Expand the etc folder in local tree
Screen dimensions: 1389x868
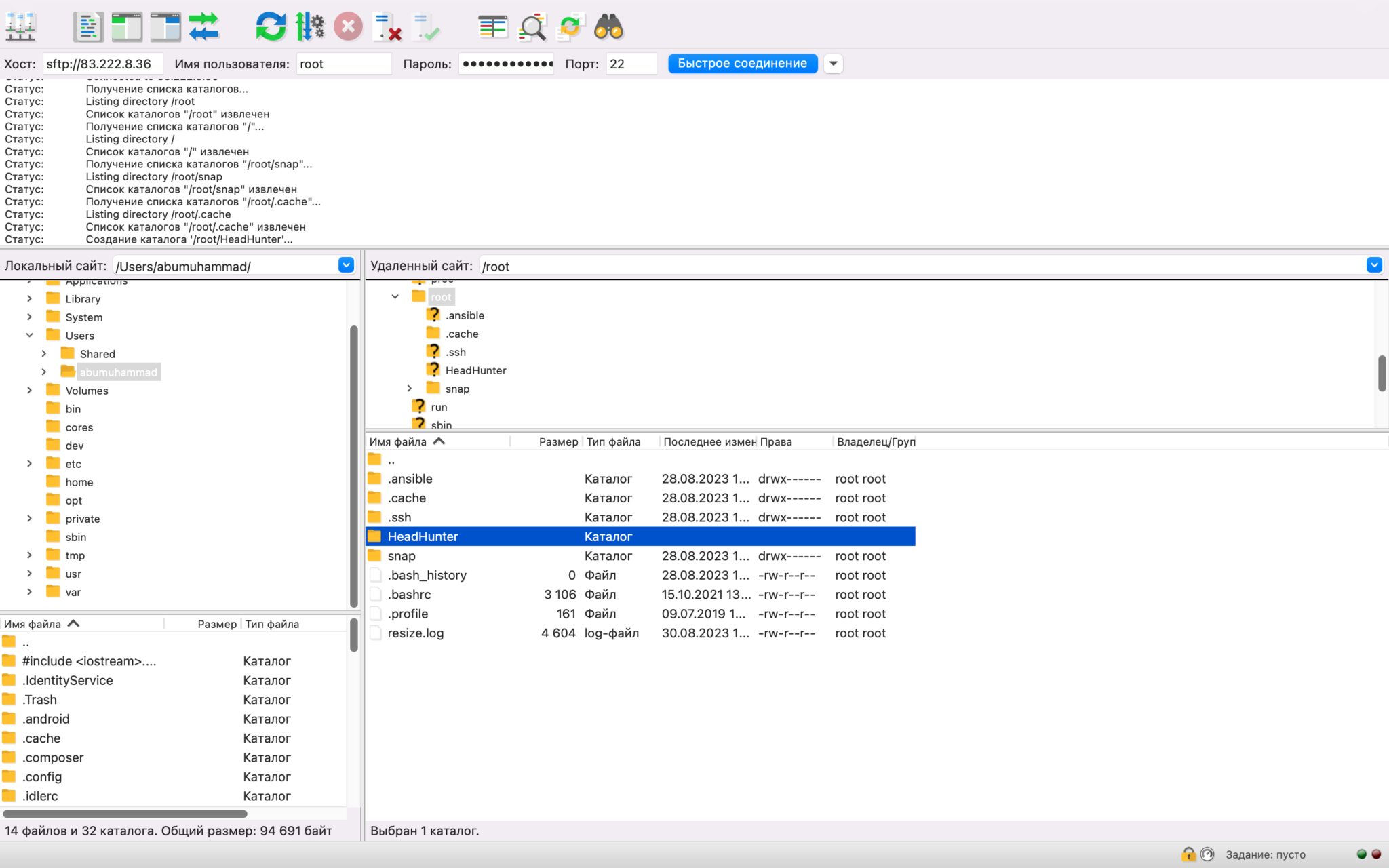30,463
